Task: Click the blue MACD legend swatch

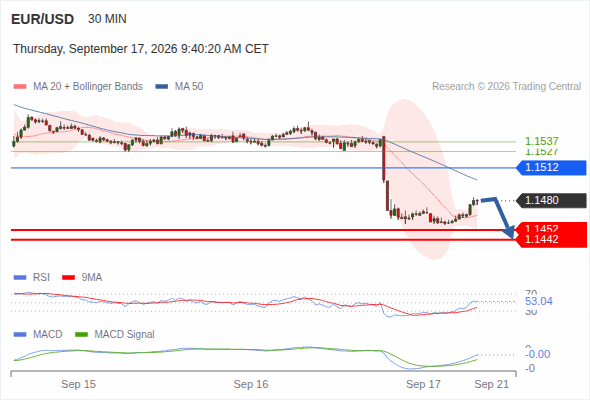Action: click(20, 335)
